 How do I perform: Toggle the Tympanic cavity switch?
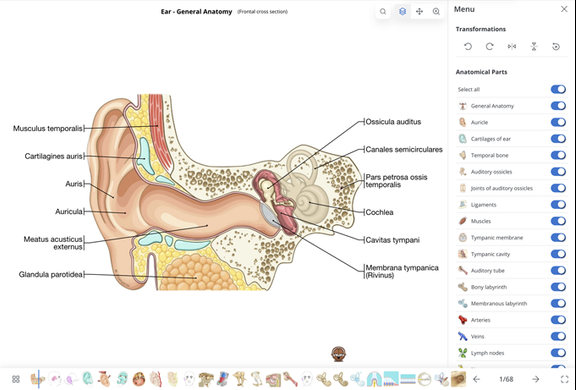(558, 254)
